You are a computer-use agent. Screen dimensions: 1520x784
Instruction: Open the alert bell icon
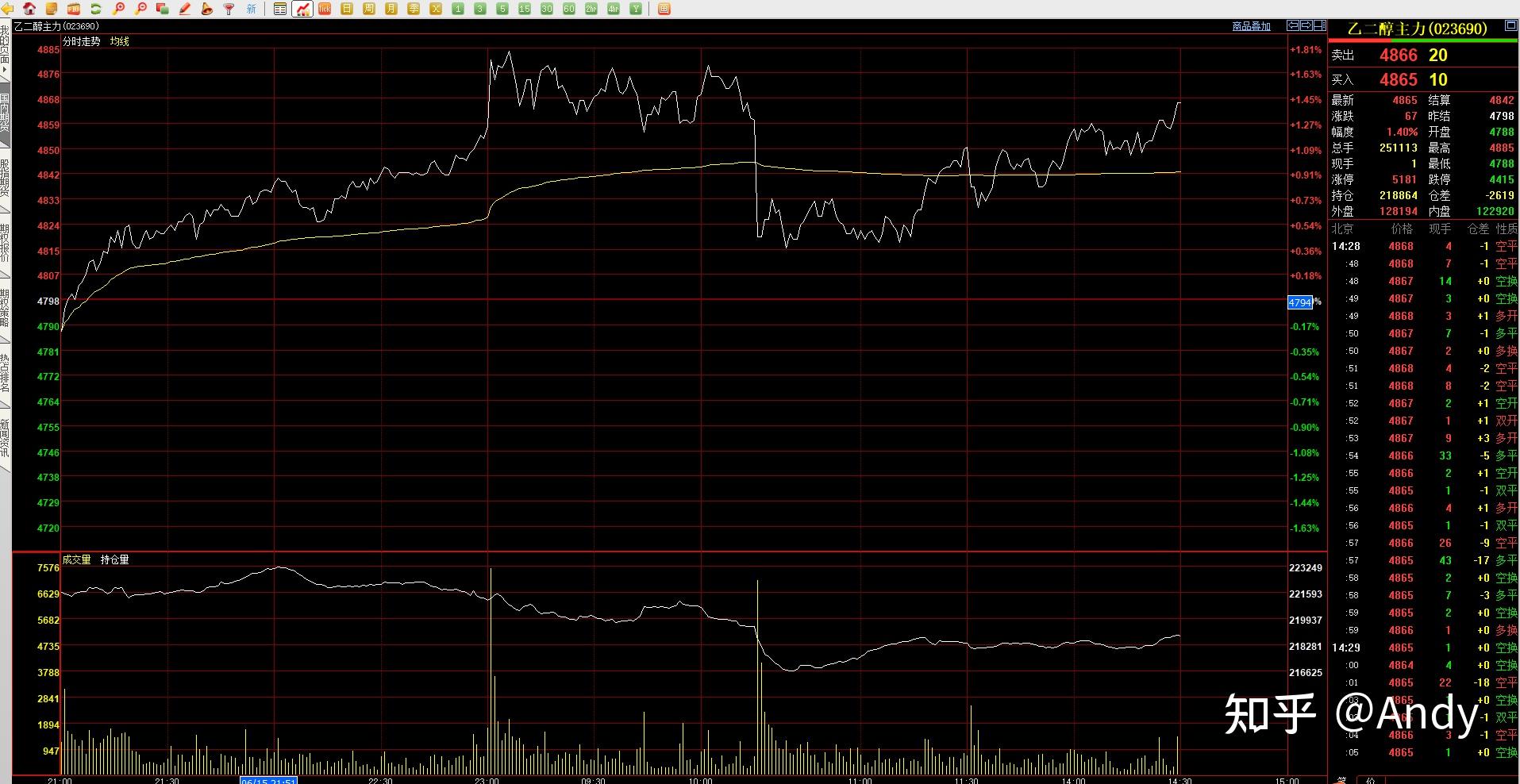tap(206, 9)
